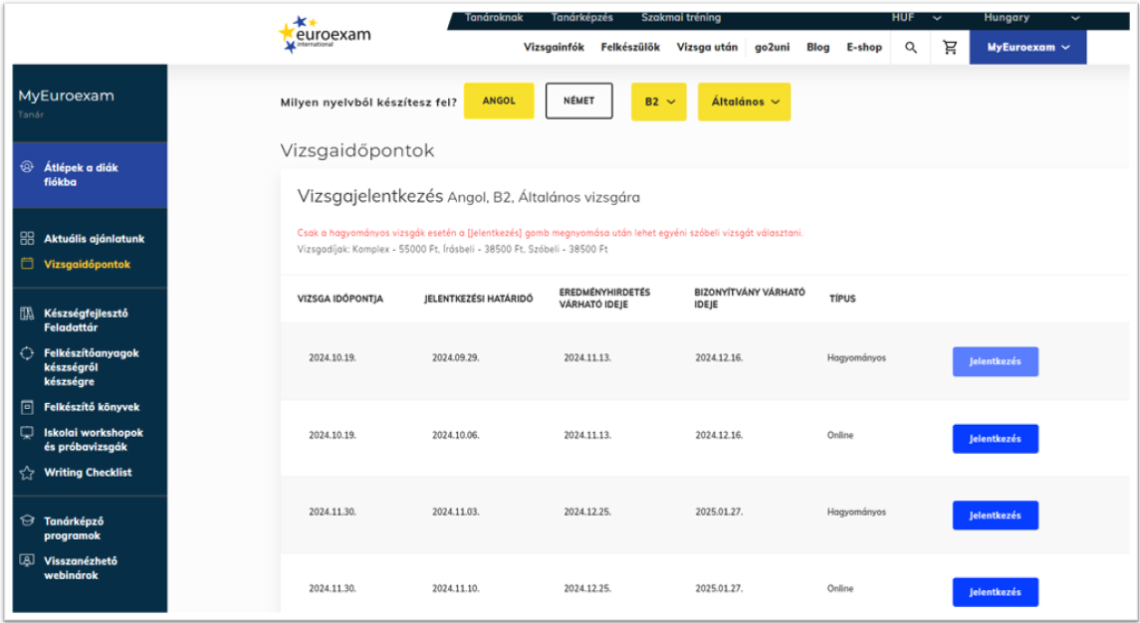Click the BIZONYÍTVÁNY VÁRHATÓ IDEJE column header
Image resolution: width=1140 pixels, height=623 pixels.
pyautogui.click(x=750, y=298)
